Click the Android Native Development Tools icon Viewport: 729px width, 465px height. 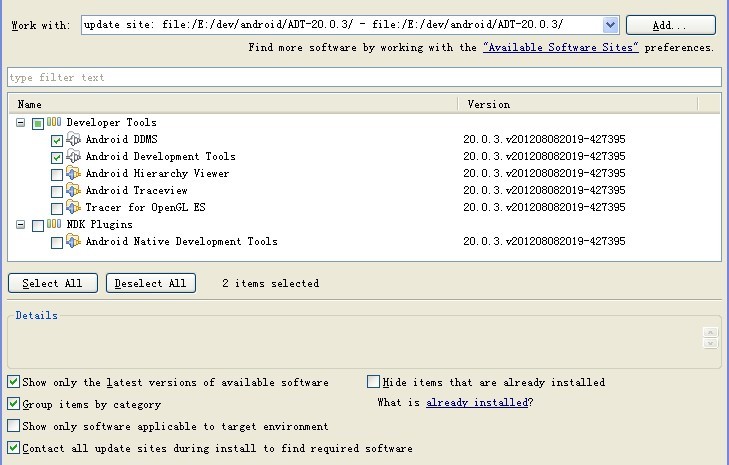[73, 241]
